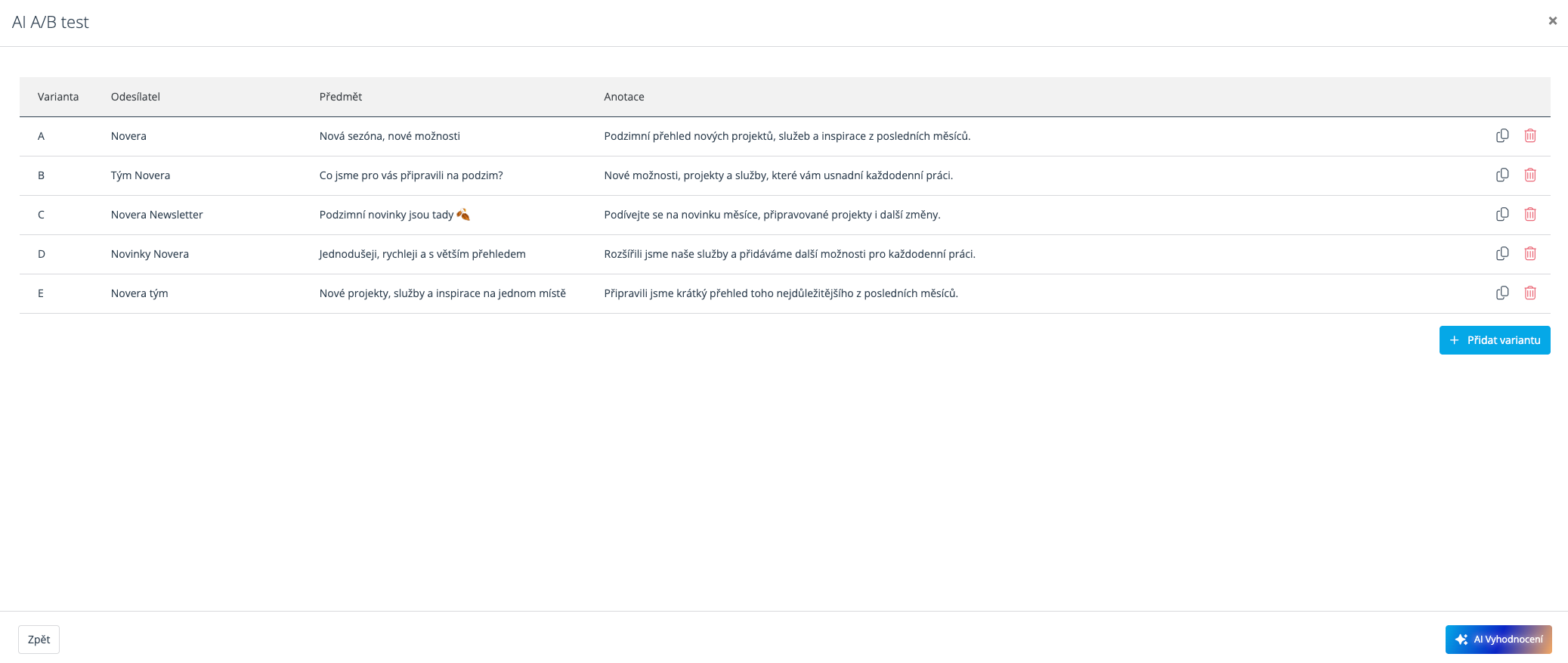Screen dimensions: 1568x663
Task: Click the Předmět column header
Action: coord(341,97)
